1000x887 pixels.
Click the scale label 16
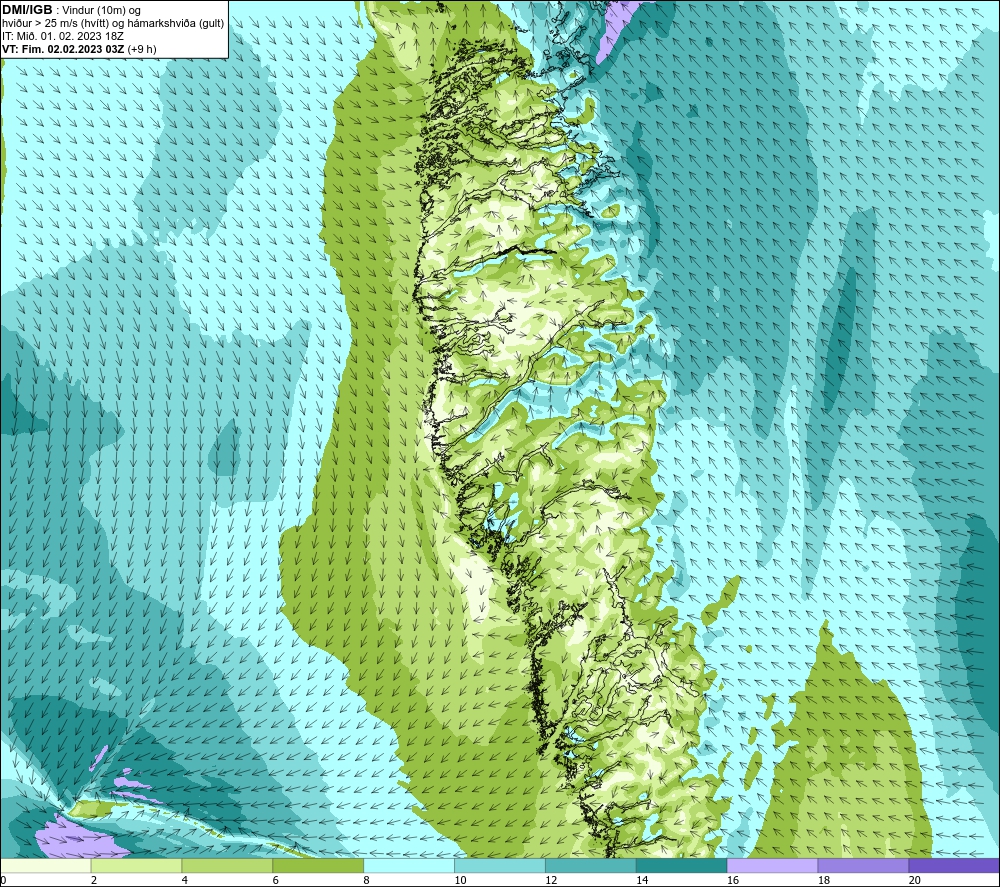click(x=733, y=880)
